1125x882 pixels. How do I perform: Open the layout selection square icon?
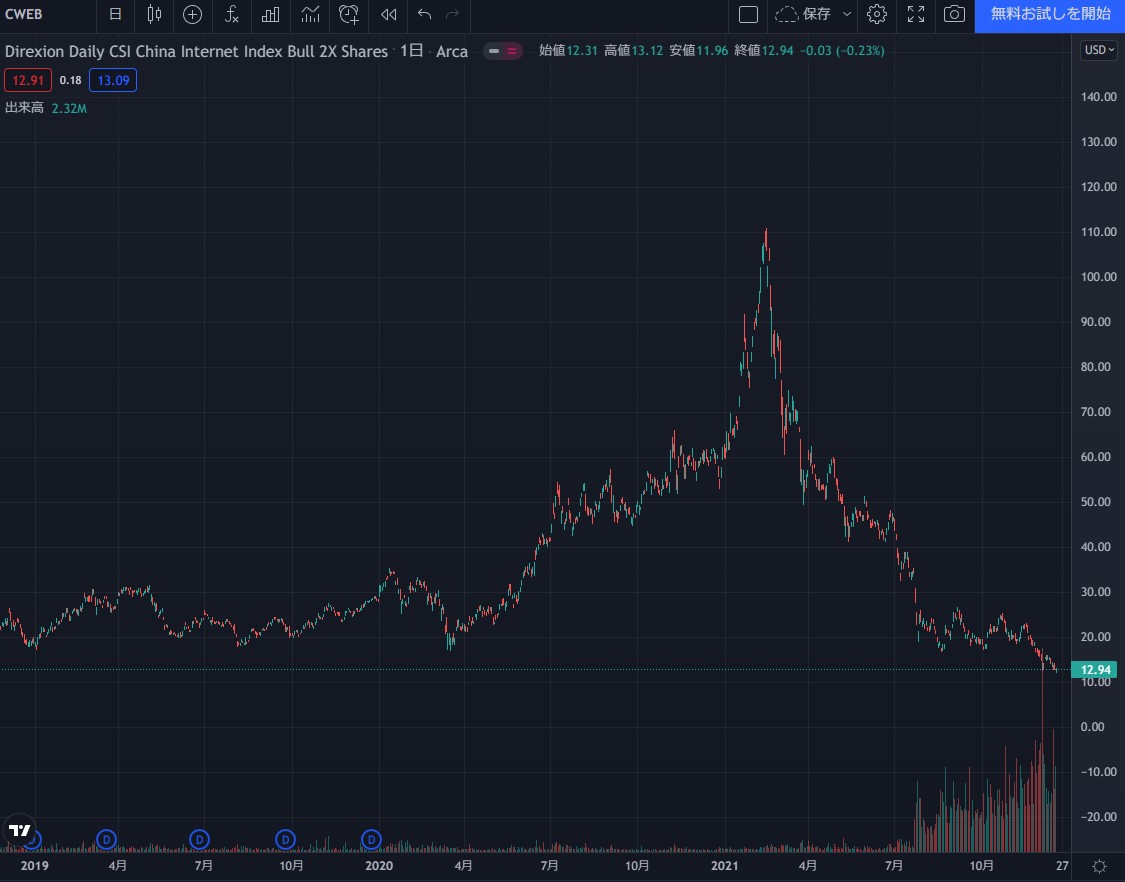tap(748, 14)
